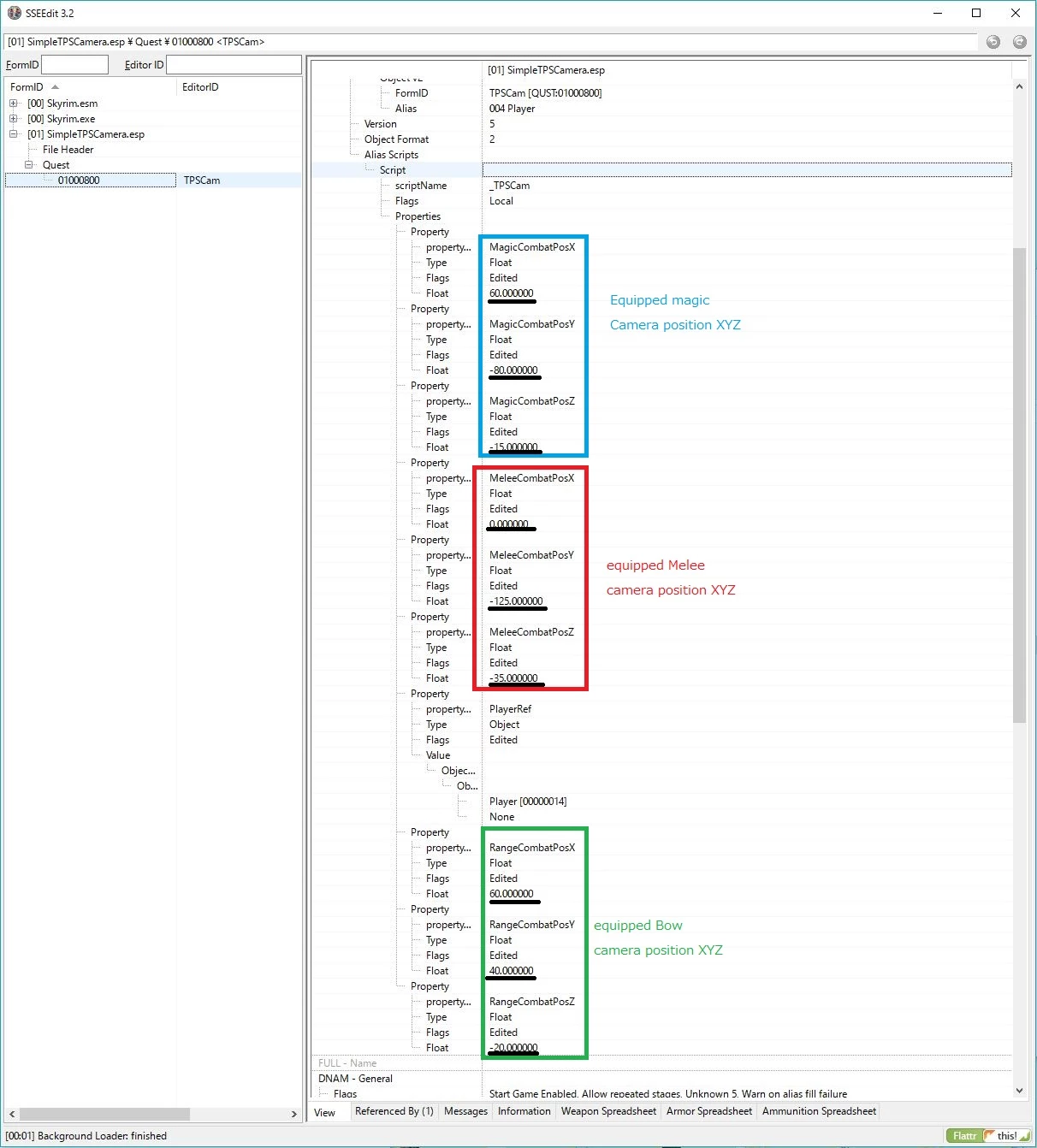Click into the FormID search field
This screenshot has width=1037, height=1148.
click(74, 64)
